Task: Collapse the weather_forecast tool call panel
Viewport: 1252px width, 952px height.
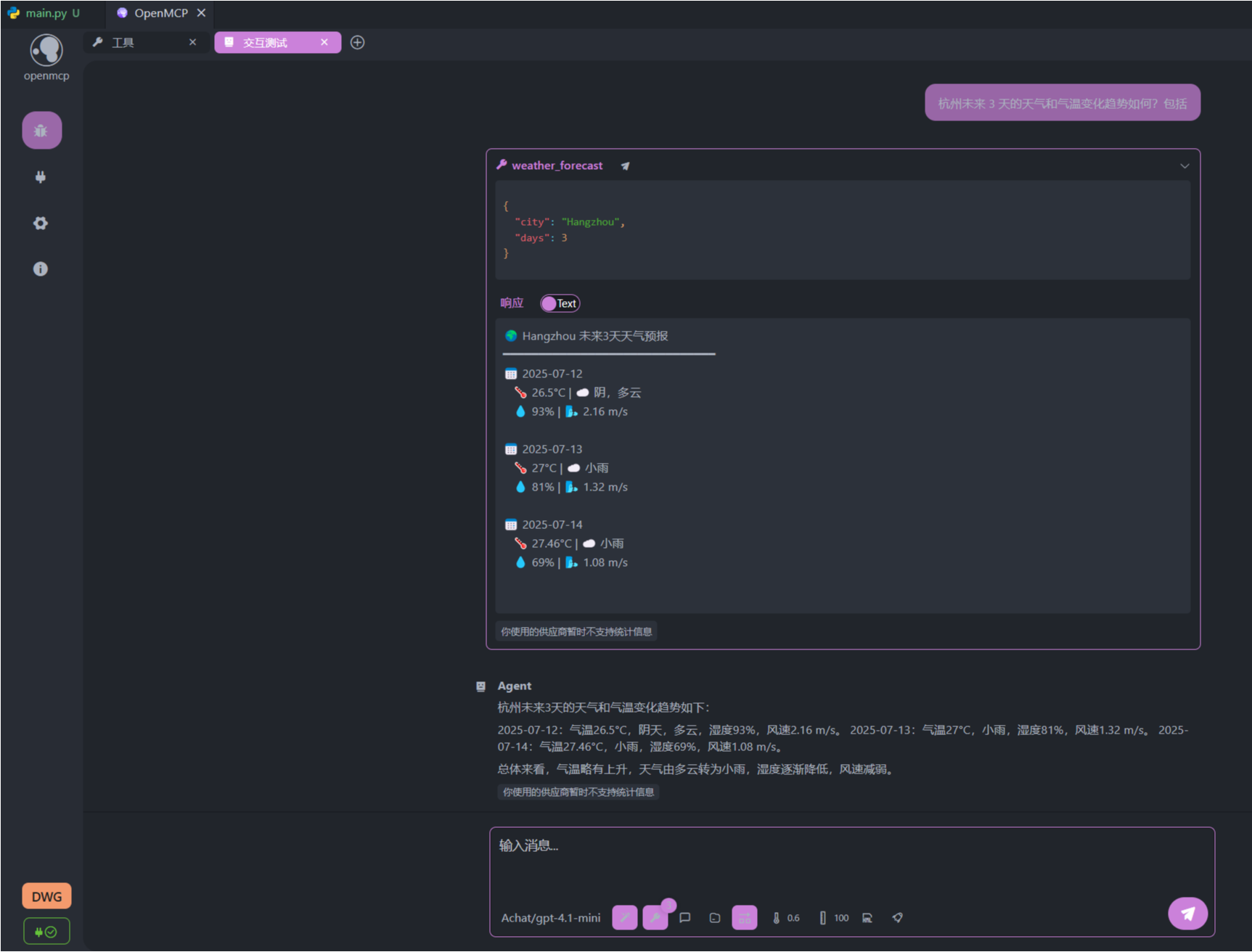Action: [1185, 165]
